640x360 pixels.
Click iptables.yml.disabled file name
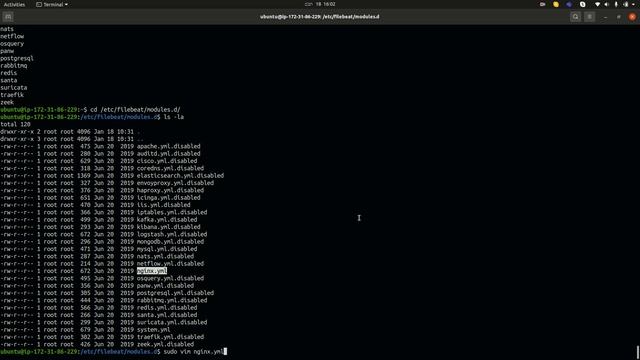(x=172, y=212)
